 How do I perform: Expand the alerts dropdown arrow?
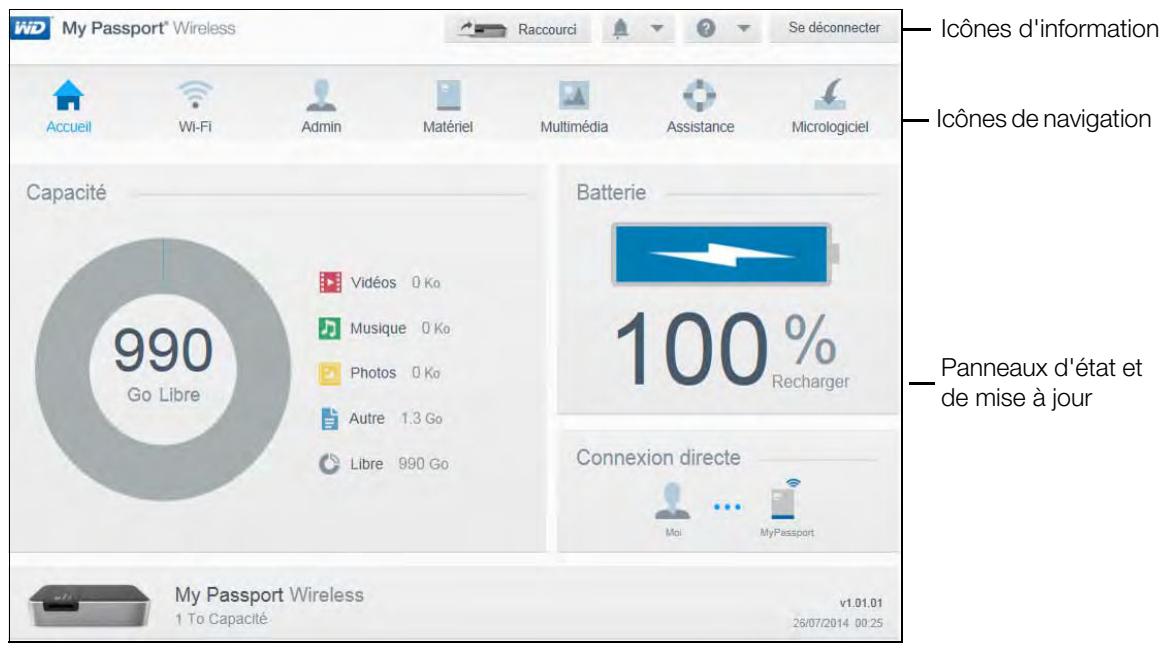(657, 29)
